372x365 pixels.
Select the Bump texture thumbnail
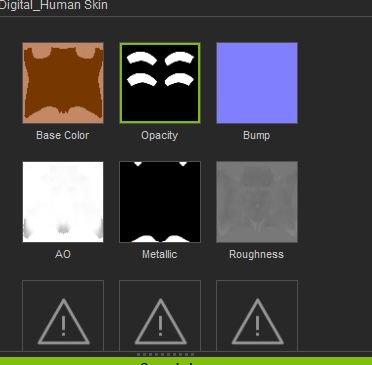pyautogui.click(x=257, y=83)
